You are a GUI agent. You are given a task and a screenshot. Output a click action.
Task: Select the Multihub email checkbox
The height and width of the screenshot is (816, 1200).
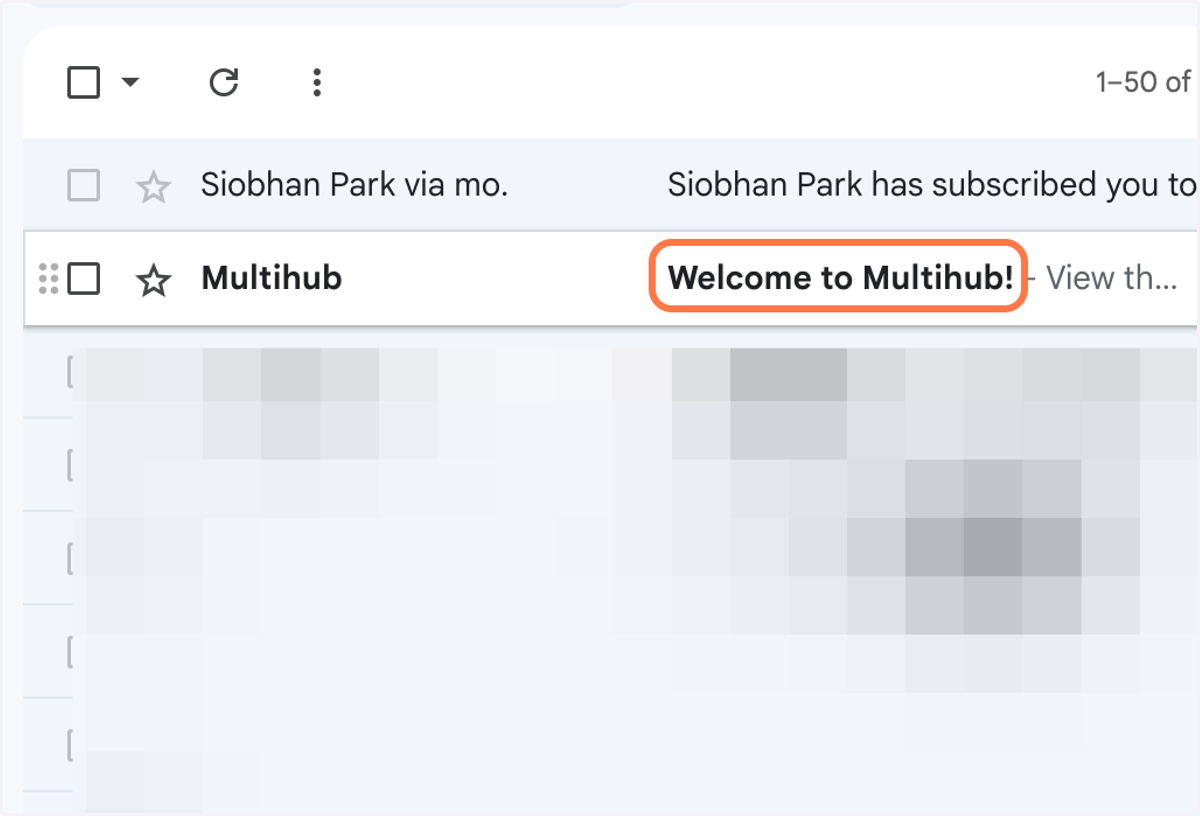click(83, 279)
